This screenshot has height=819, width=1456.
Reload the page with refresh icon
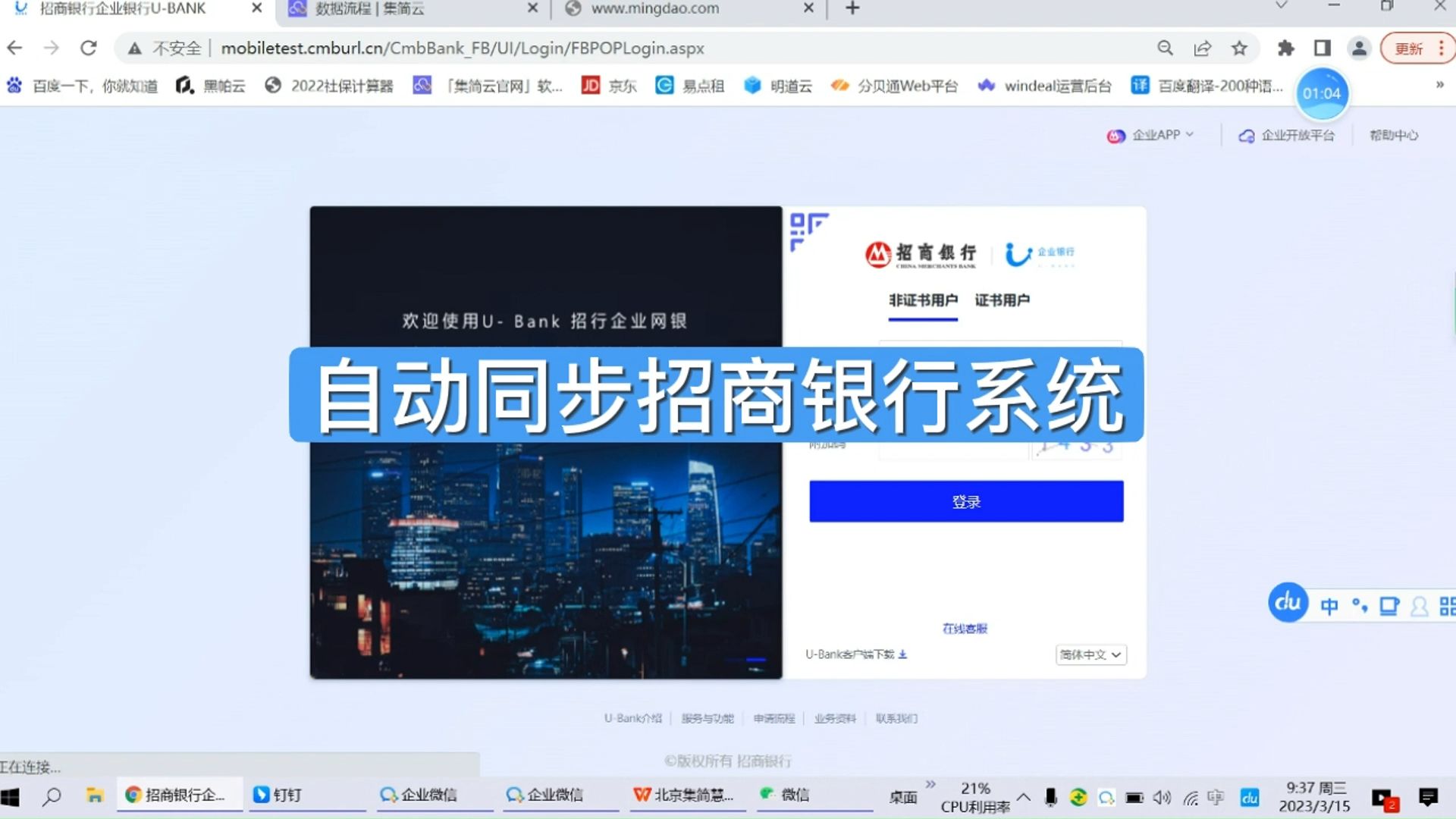[x=89, y=49]
